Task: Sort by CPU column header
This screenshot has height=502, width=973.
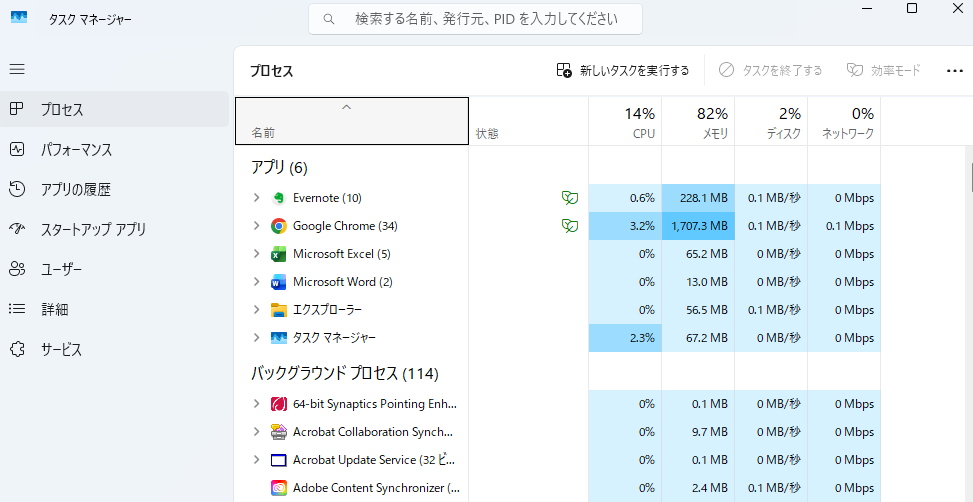Action: click(x=625, y=121)
